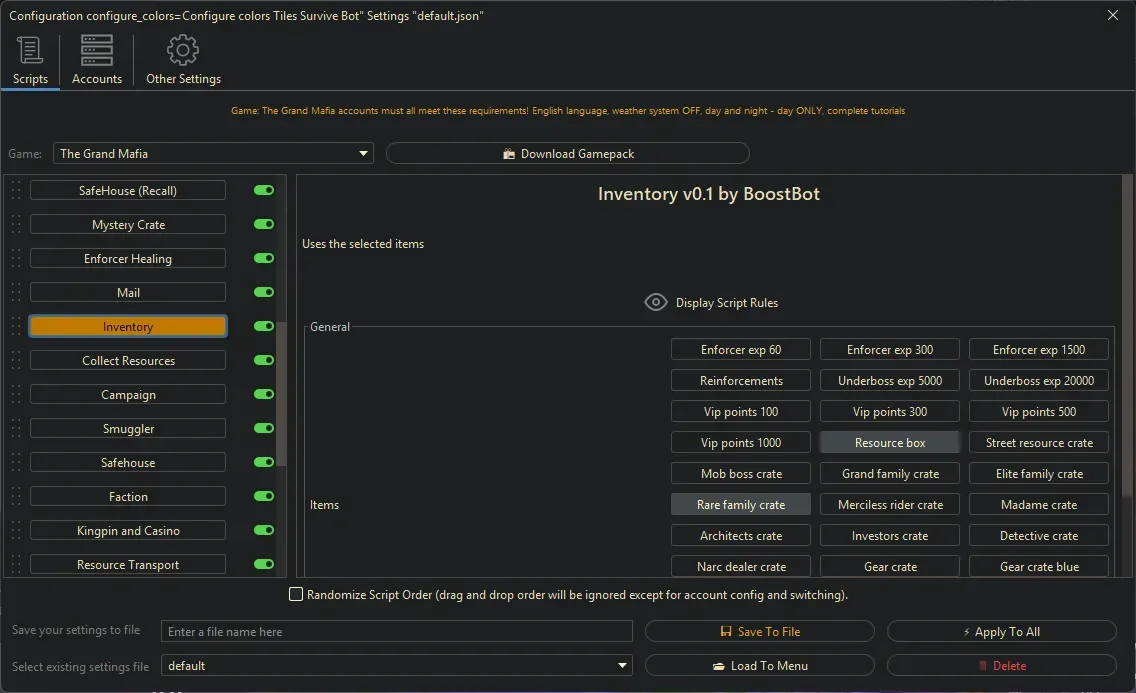Deselect the Resource box item

[x=890, y=442]
